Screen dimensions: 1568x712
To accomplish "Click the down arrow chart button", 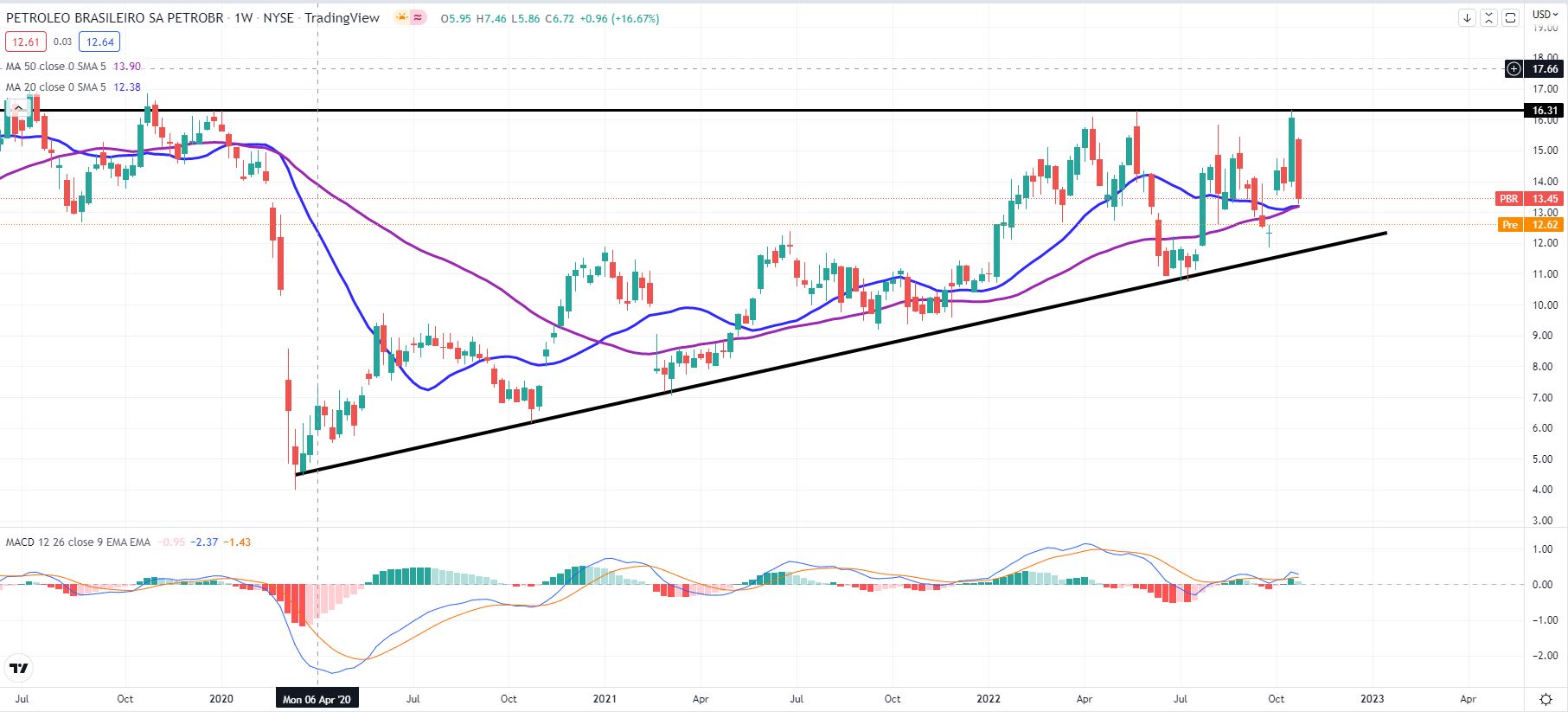I will (1467, 17).
